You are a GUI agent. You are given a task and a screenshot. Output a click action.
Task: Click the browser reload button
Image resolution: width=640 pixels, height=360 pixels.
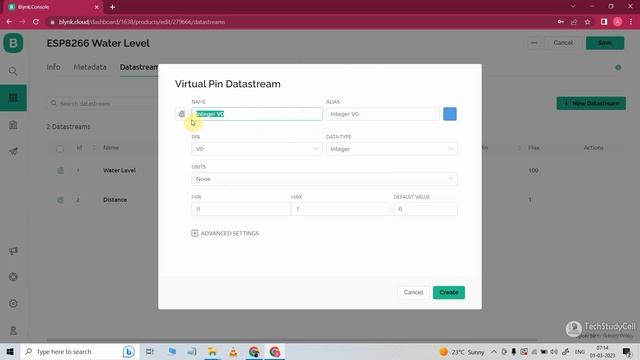tap(36, 22)
